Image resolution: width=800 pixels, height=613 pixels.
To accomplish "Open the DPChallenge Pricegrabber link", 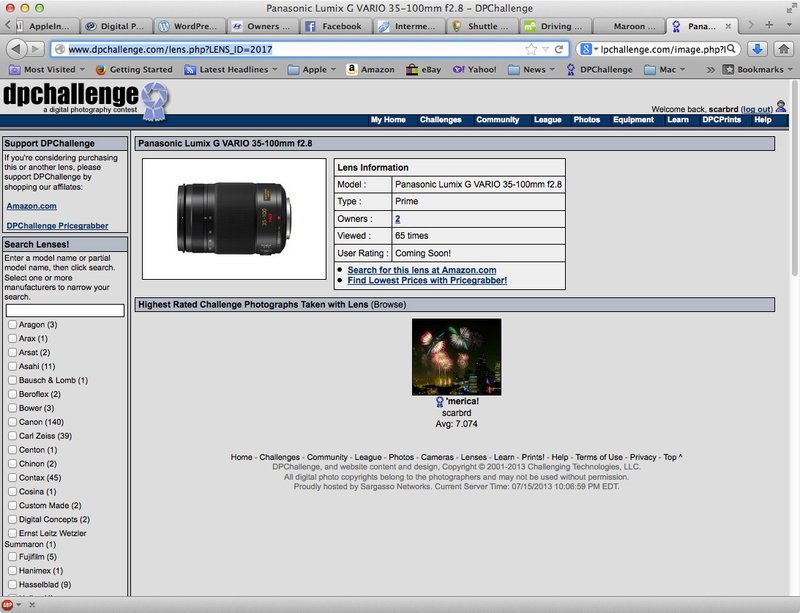I will (x=57, y=226).
